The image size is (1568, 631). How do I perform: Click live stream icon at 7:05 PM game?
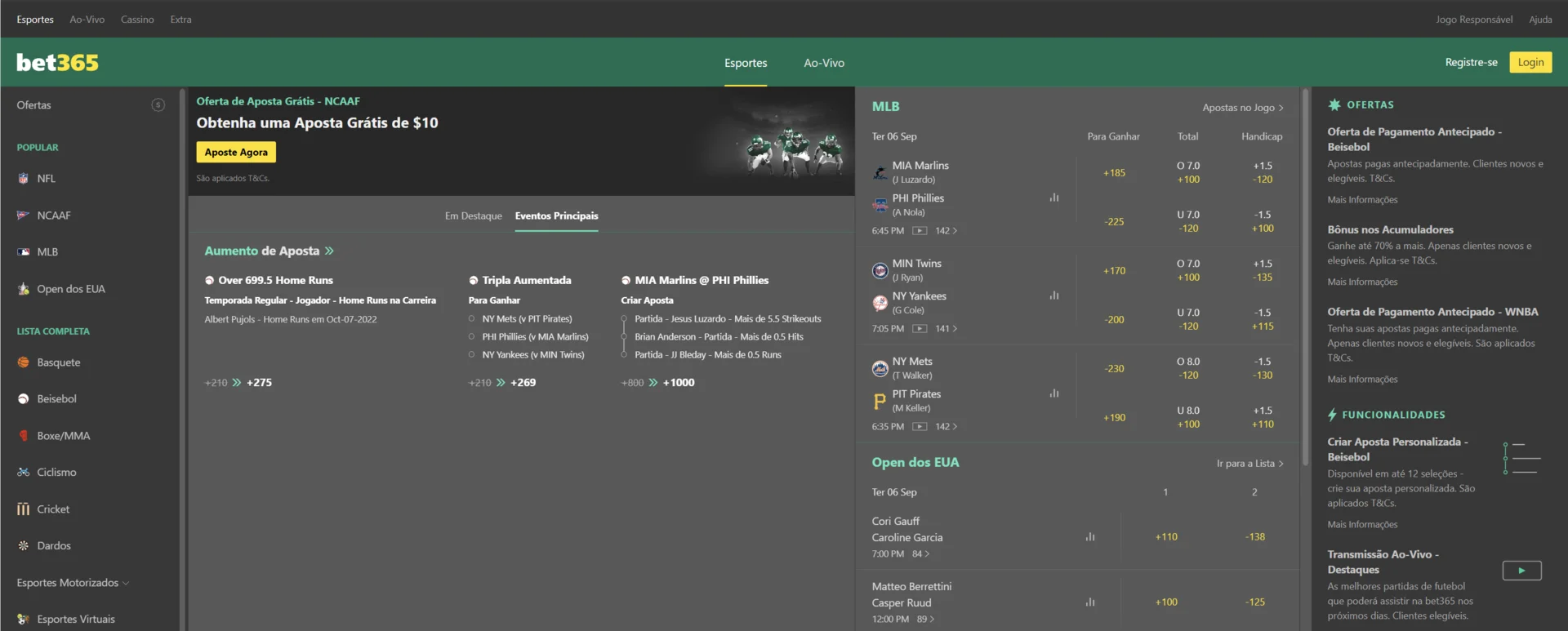(920, 329)
